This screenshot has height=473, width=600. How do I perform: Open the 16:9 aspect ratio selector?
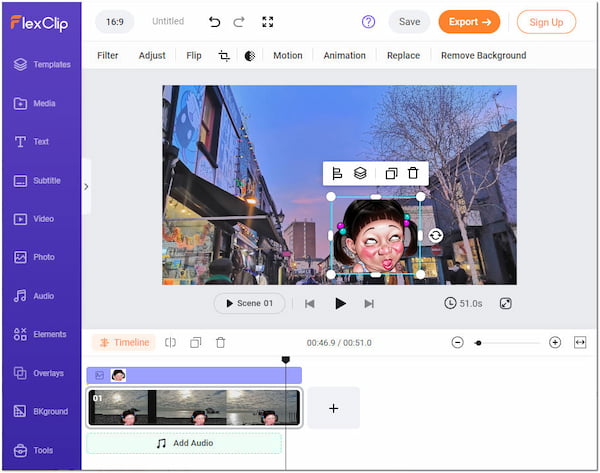pos(115,22)
